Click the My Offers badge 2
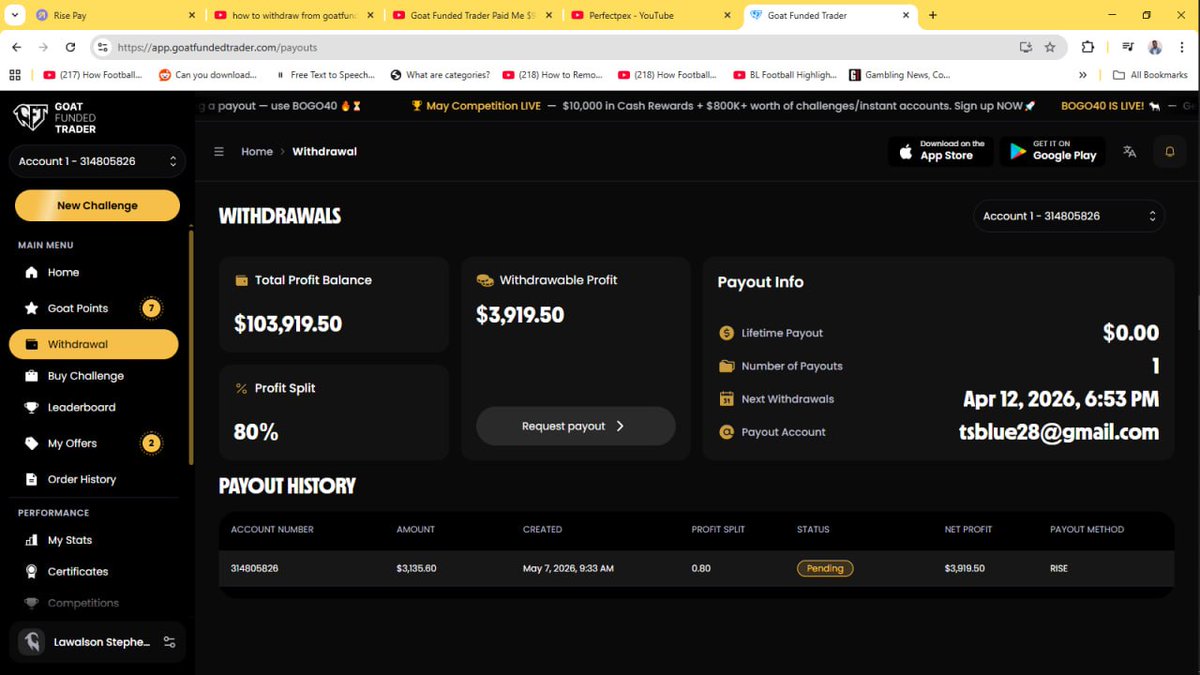 [x=152, y=443]
